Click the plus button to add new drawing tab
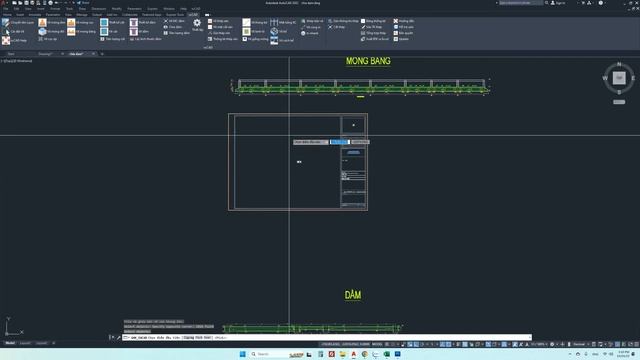The height and width of the screenshot is (360, 640). [102, 54]
